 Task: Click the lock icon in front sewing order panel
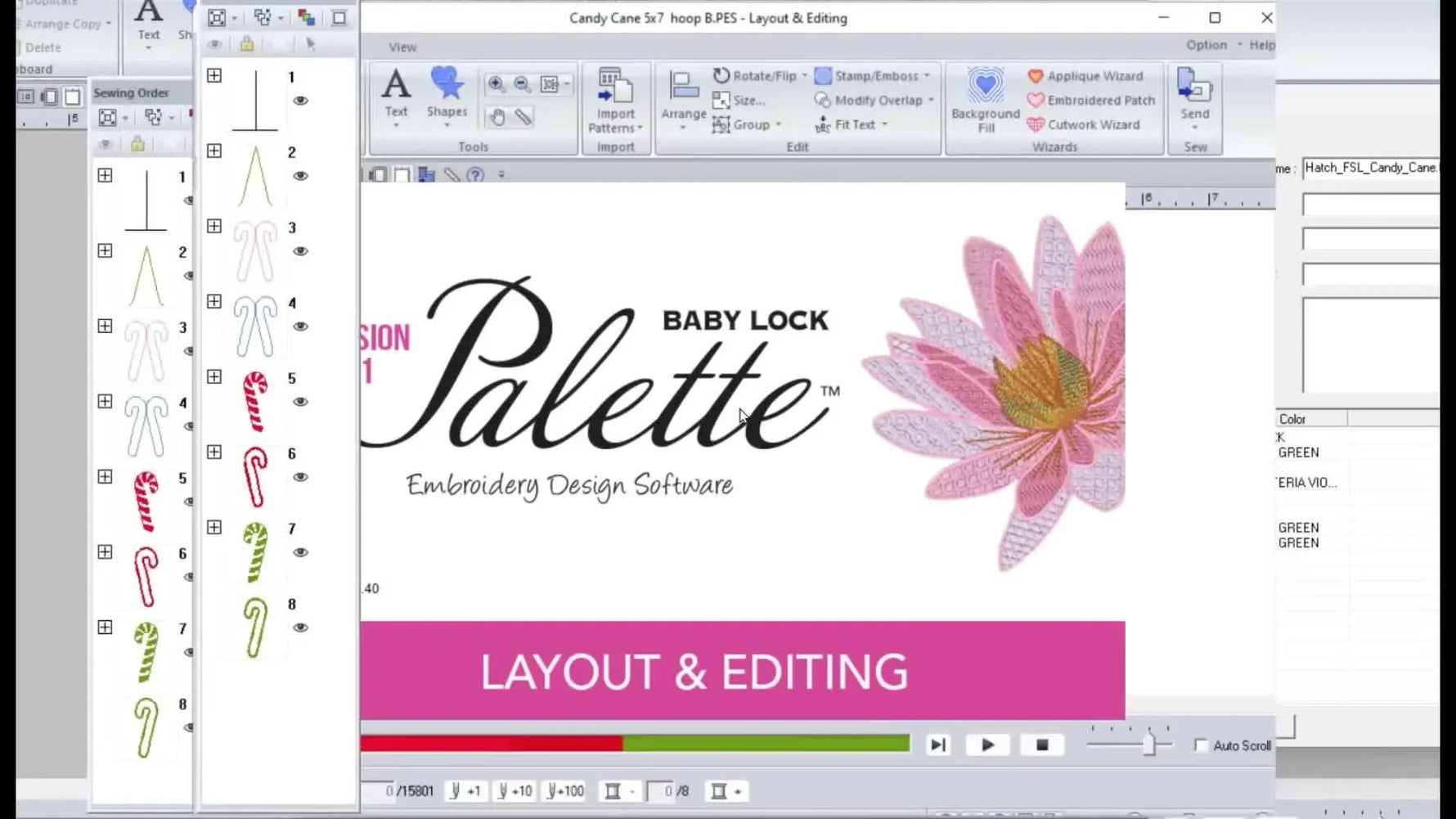[x=246, y=44]
